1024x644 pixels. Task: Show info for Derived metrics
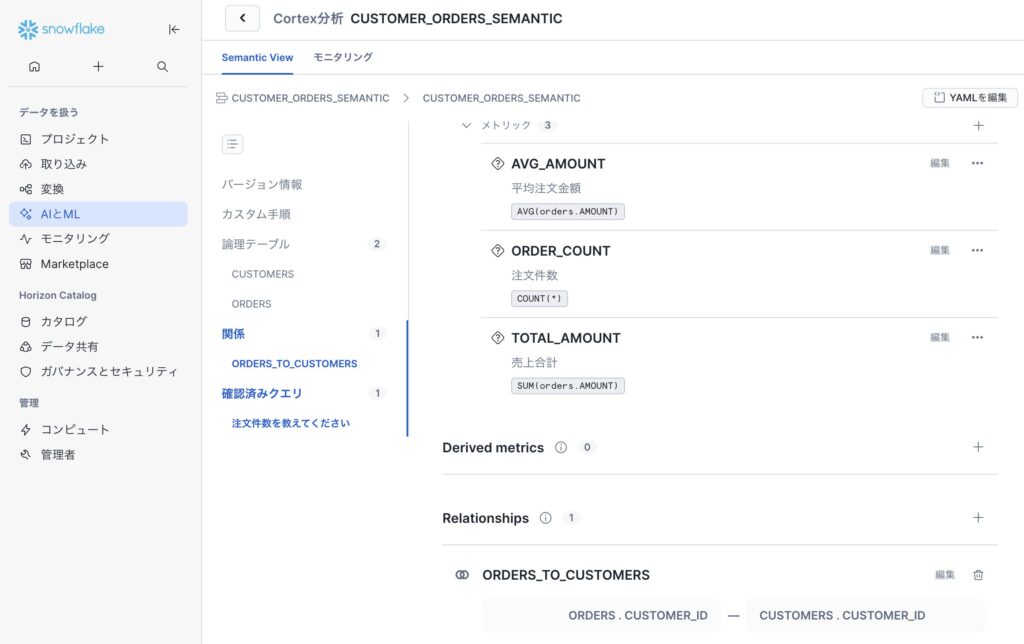coord(561,448)
